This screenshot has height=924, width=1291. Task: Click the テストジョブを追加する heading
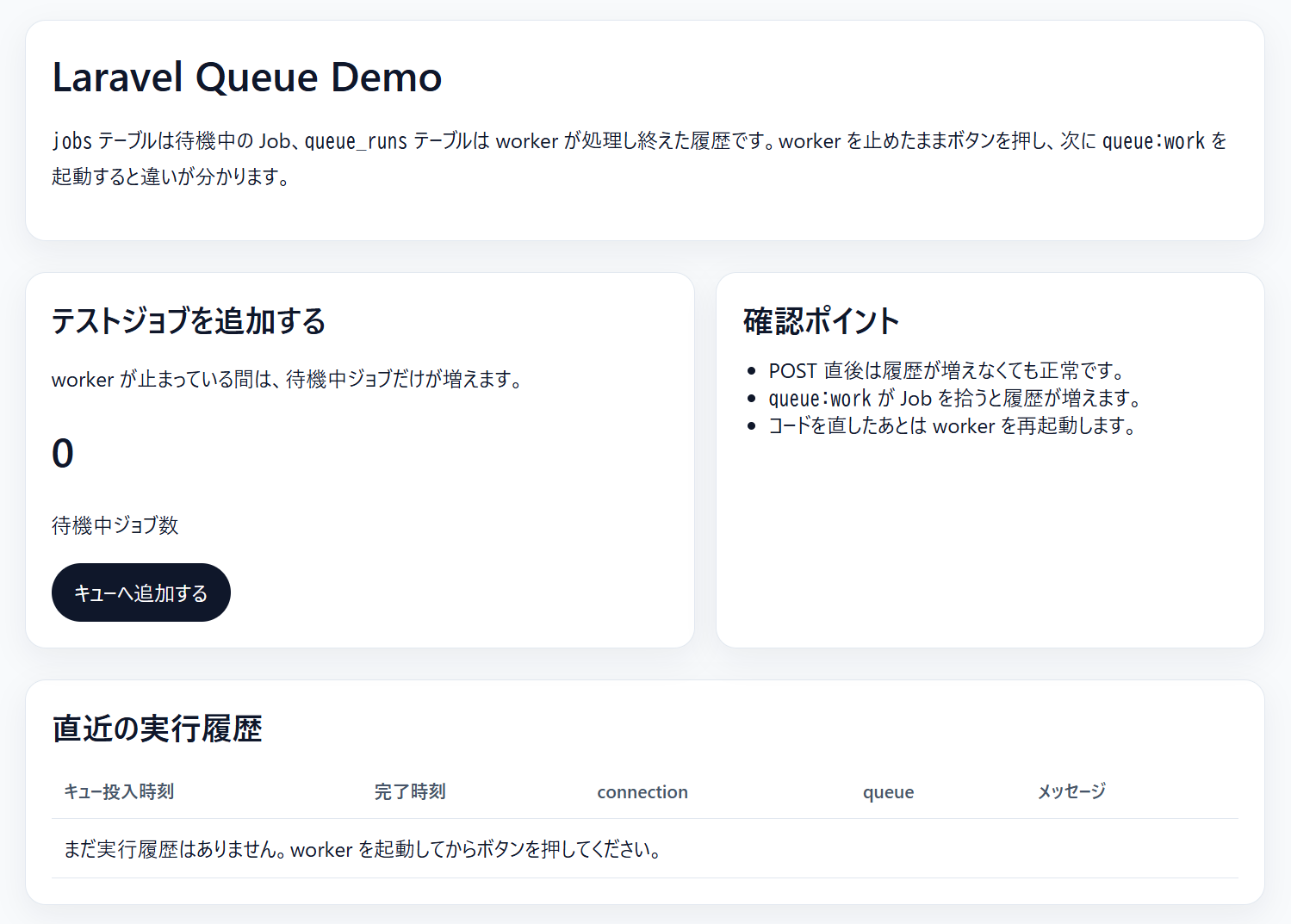[189, 321]
